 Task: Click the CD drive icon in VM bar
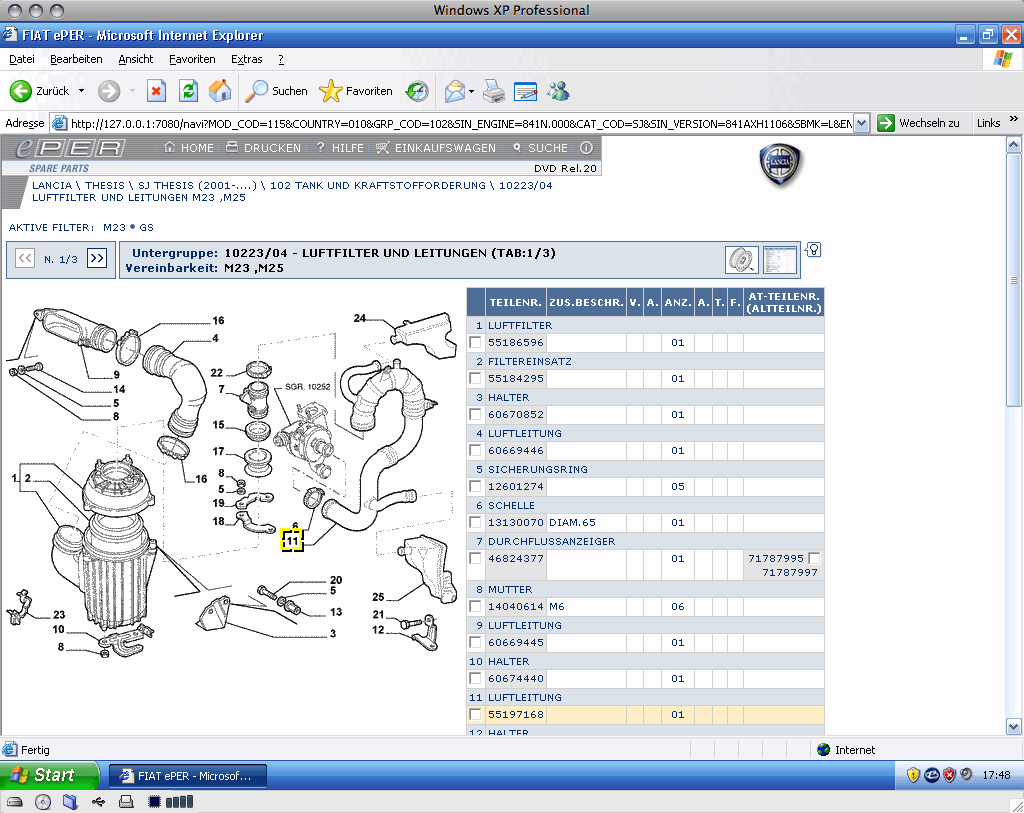click(x=43, y=802)
